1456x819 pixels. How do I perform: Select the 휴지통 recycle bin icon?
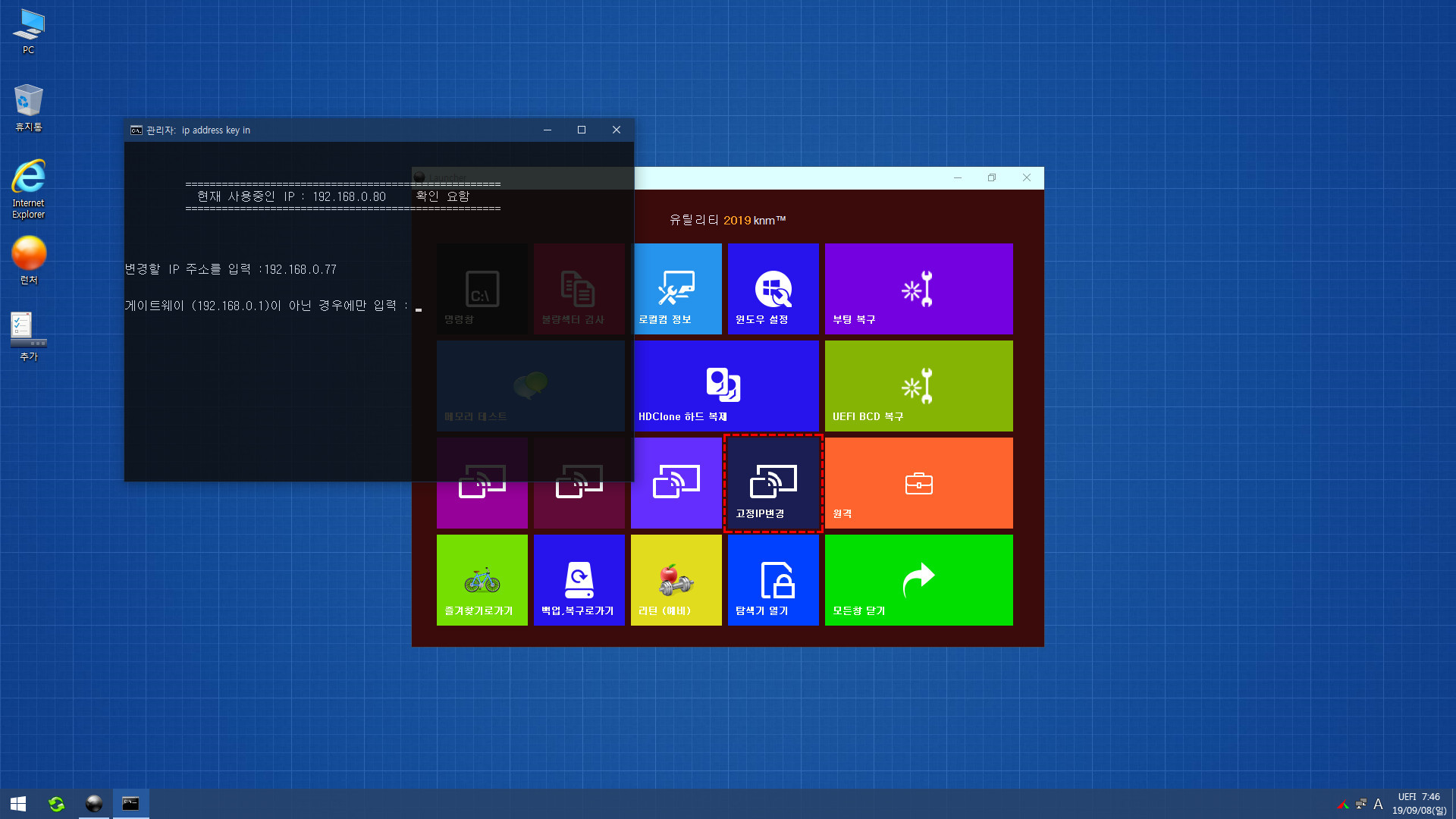[x=29, y=108]
